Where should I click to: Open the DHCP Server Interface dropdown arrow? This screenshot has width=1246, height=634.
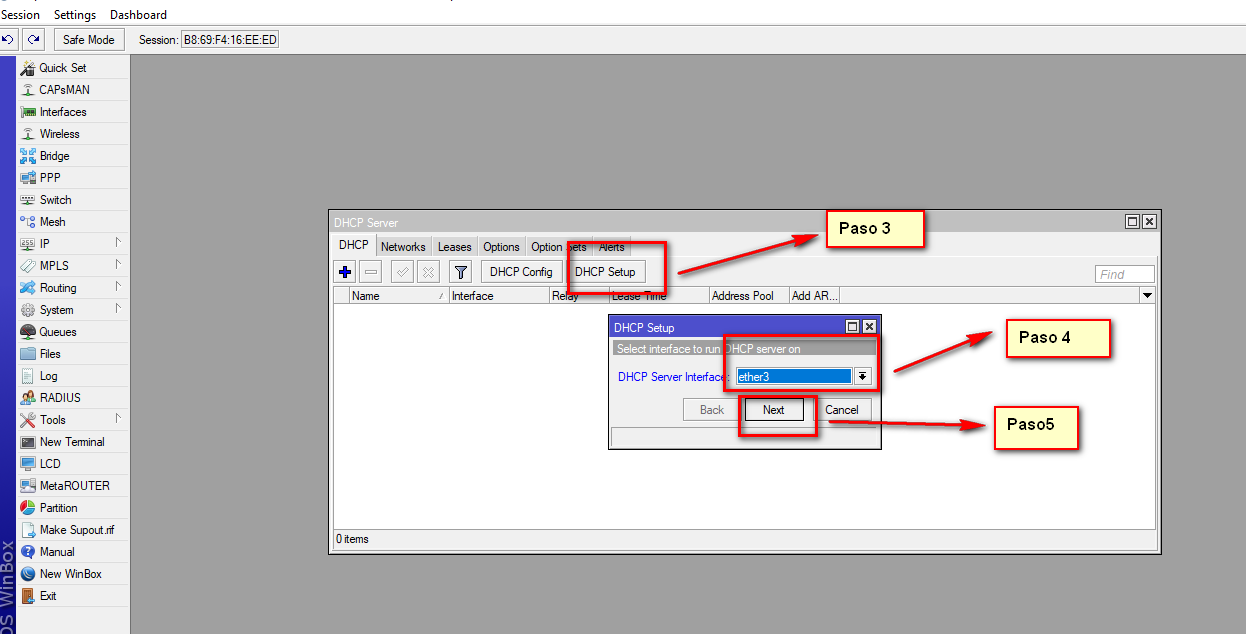pyautogui.click(x=862, y=377)
